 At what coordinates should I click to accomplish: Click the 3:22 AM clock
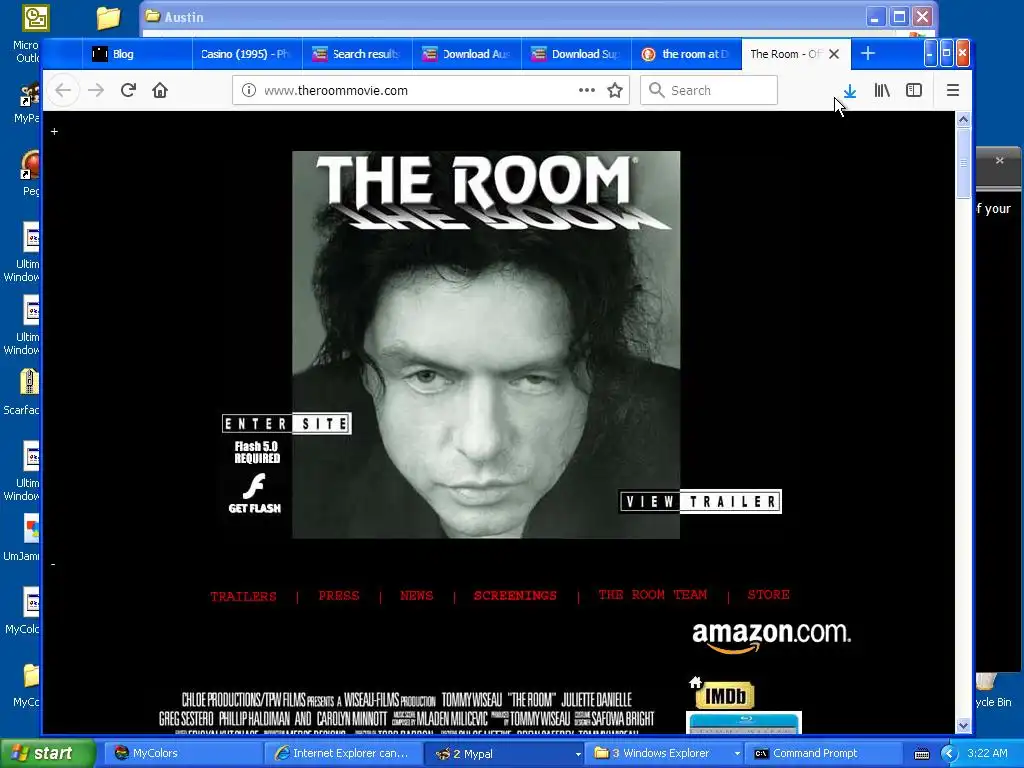(x=987, y=753)
